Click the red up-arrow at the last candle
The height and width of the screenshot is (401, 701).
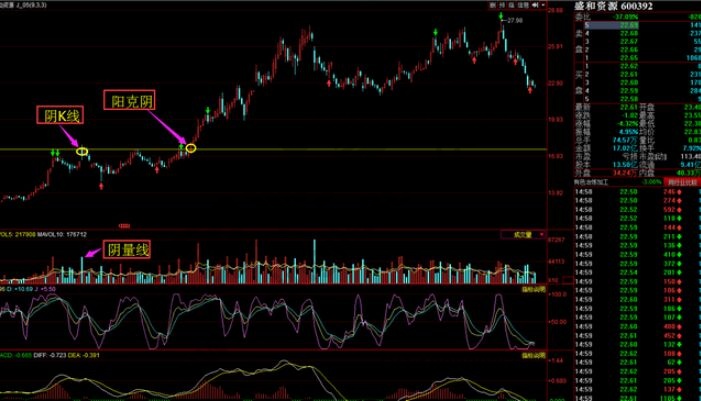(x=529, y=91)
